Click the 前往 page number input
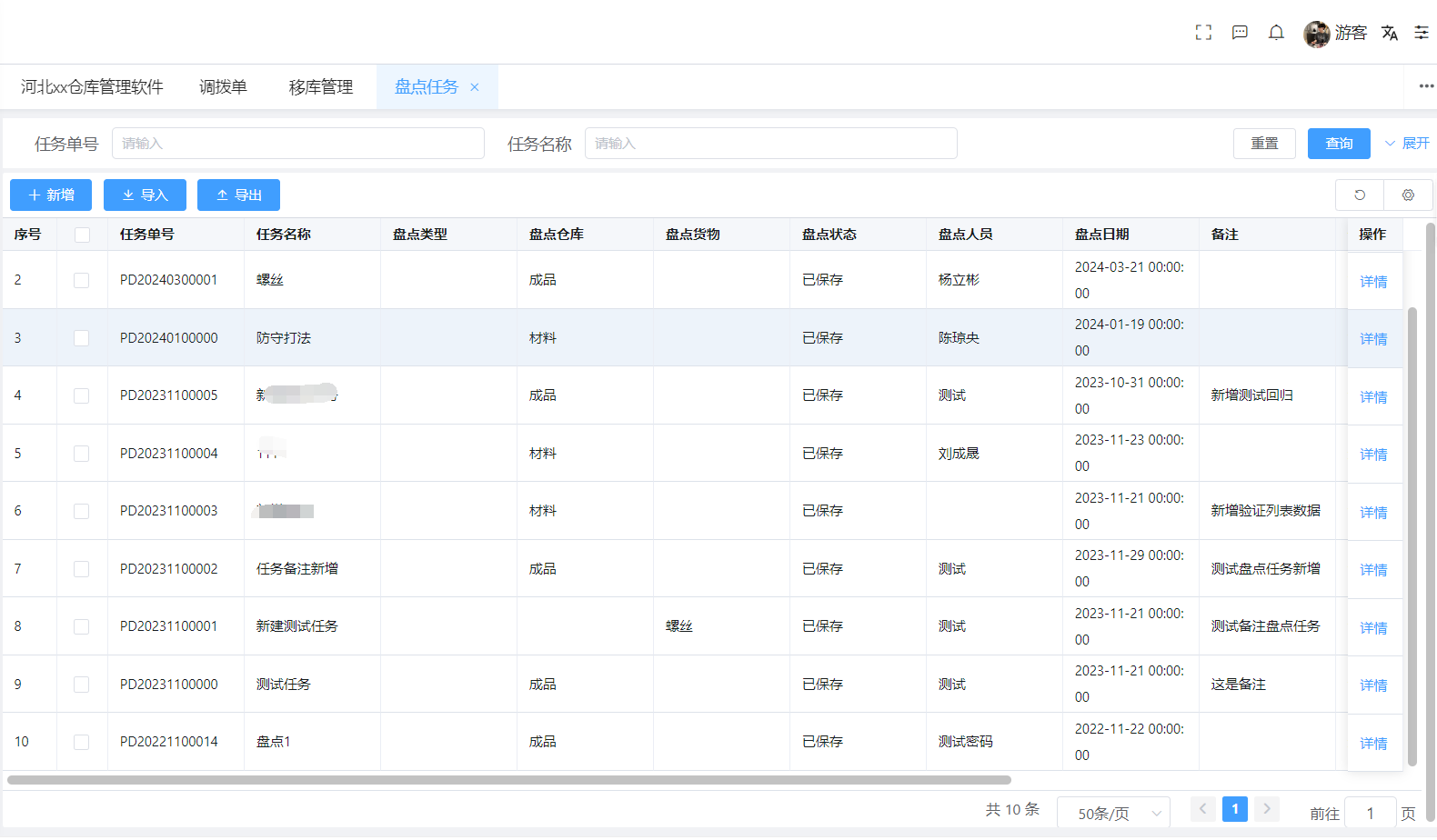Viewport: 1437px width, 840px height. tap(1370, 814)
